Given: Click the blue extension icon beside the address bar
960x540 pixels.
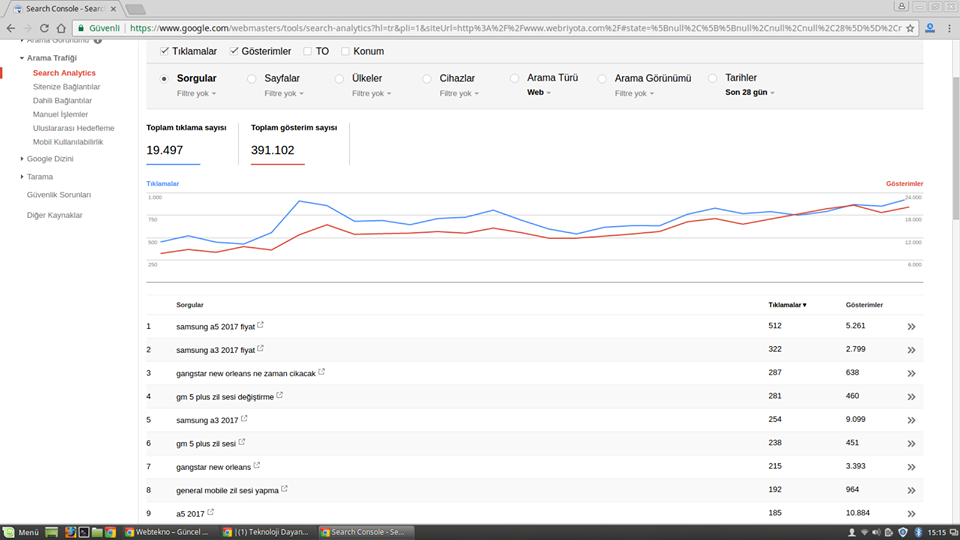Looking at the screenshot, I should (x=930, y=28).
